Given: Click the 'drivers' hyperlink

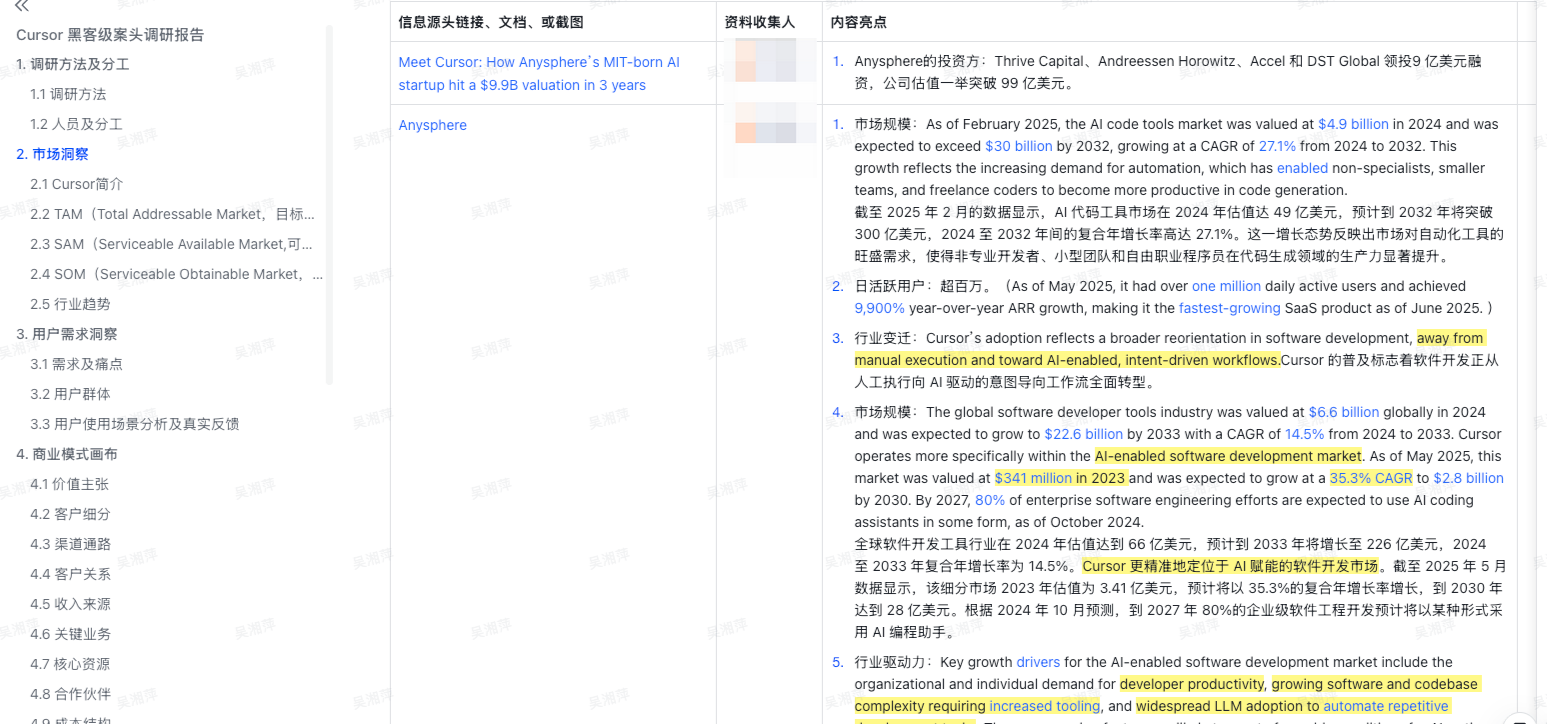Looking at the screenshot, I should point(1038,662).
